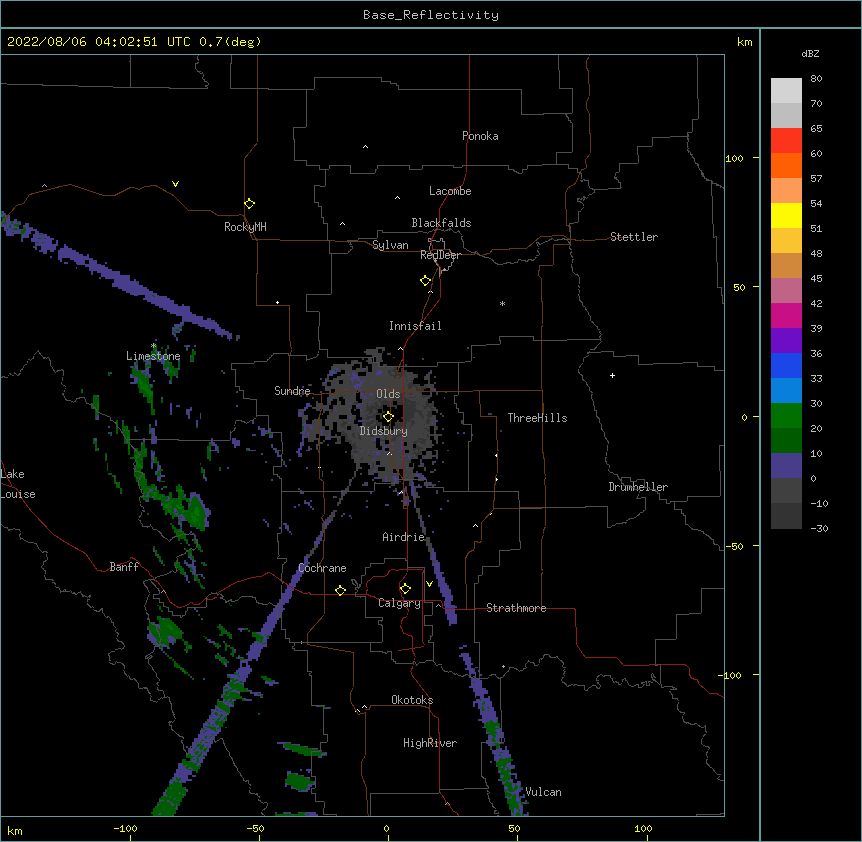Click the RockyMH label

(x=245, y=227)
